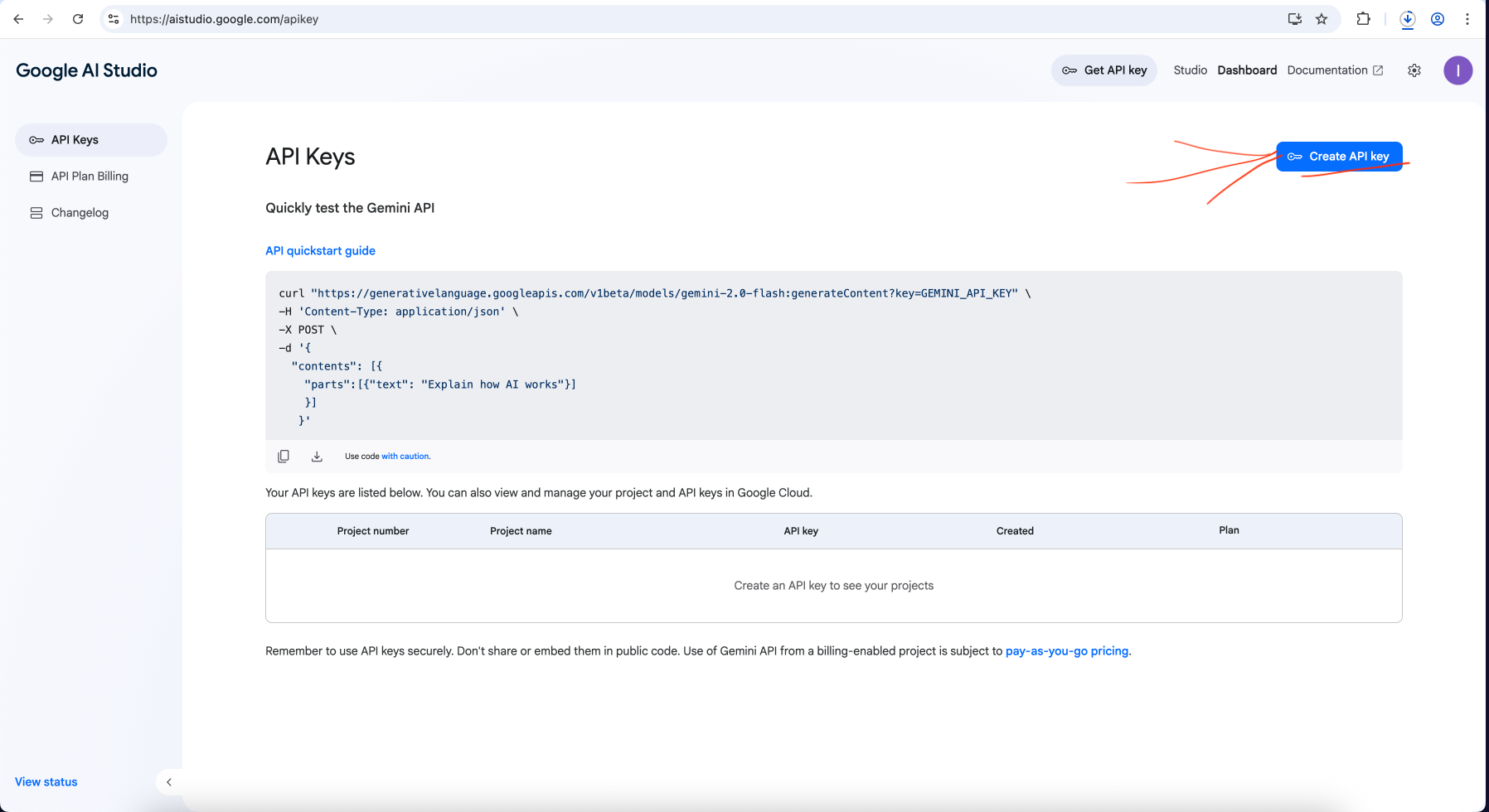Click the Project name column header
Image resolution: width=1489 pixels, height=812 pixels.
click(521, 531)
